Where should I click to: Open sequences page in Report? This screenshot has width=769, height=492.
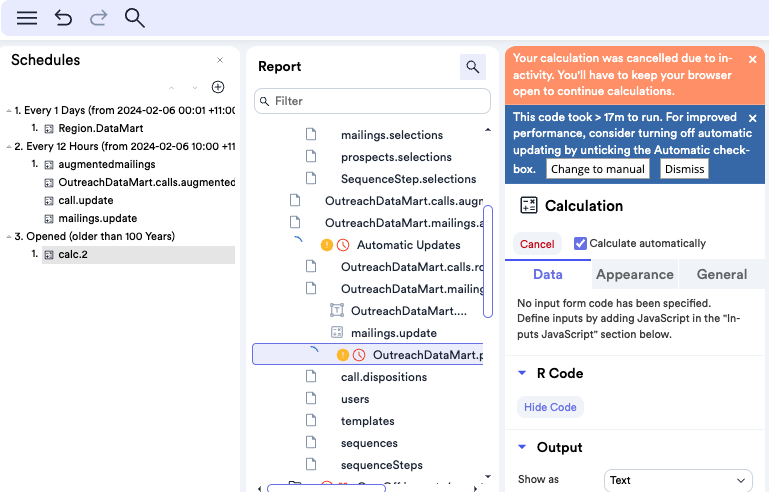point(369,443)
